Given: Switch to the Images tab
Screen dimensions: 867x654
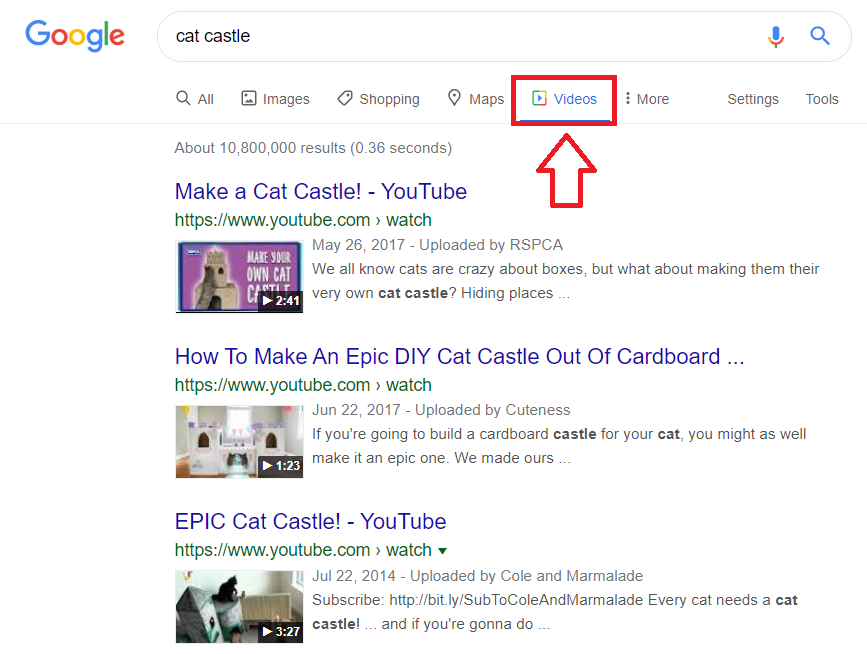Looking at the screenshot, I should (275, 98).
